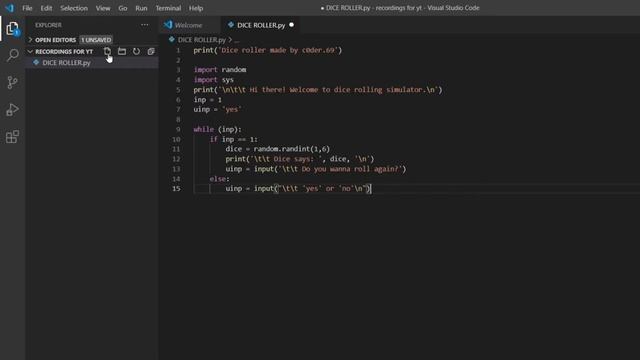Open the Run menu
This screenshot has width=640, height=360.
tap(141, 8)
